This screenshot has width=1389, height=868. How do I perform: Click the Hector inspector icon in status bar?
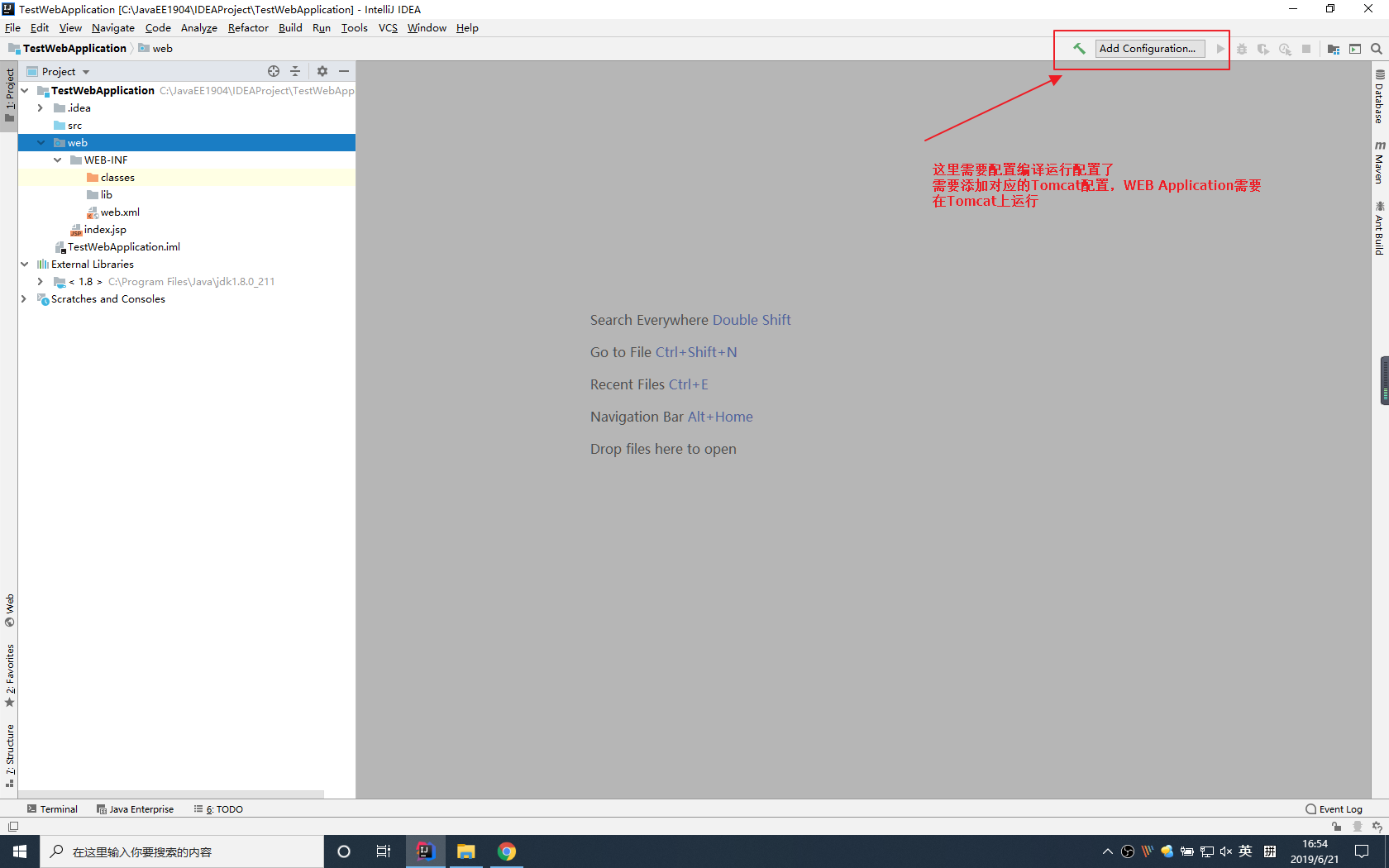[x=1358, y=827]
